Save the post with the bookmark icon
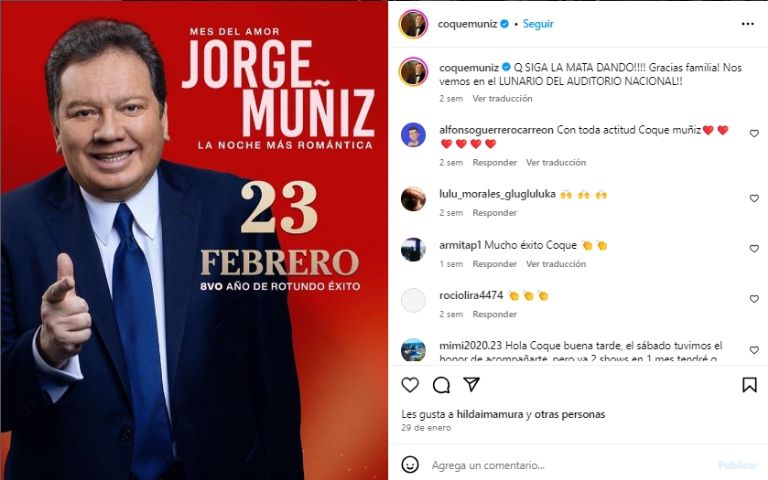768x480 pixels. pyautogui.click(x=749, y=385)
